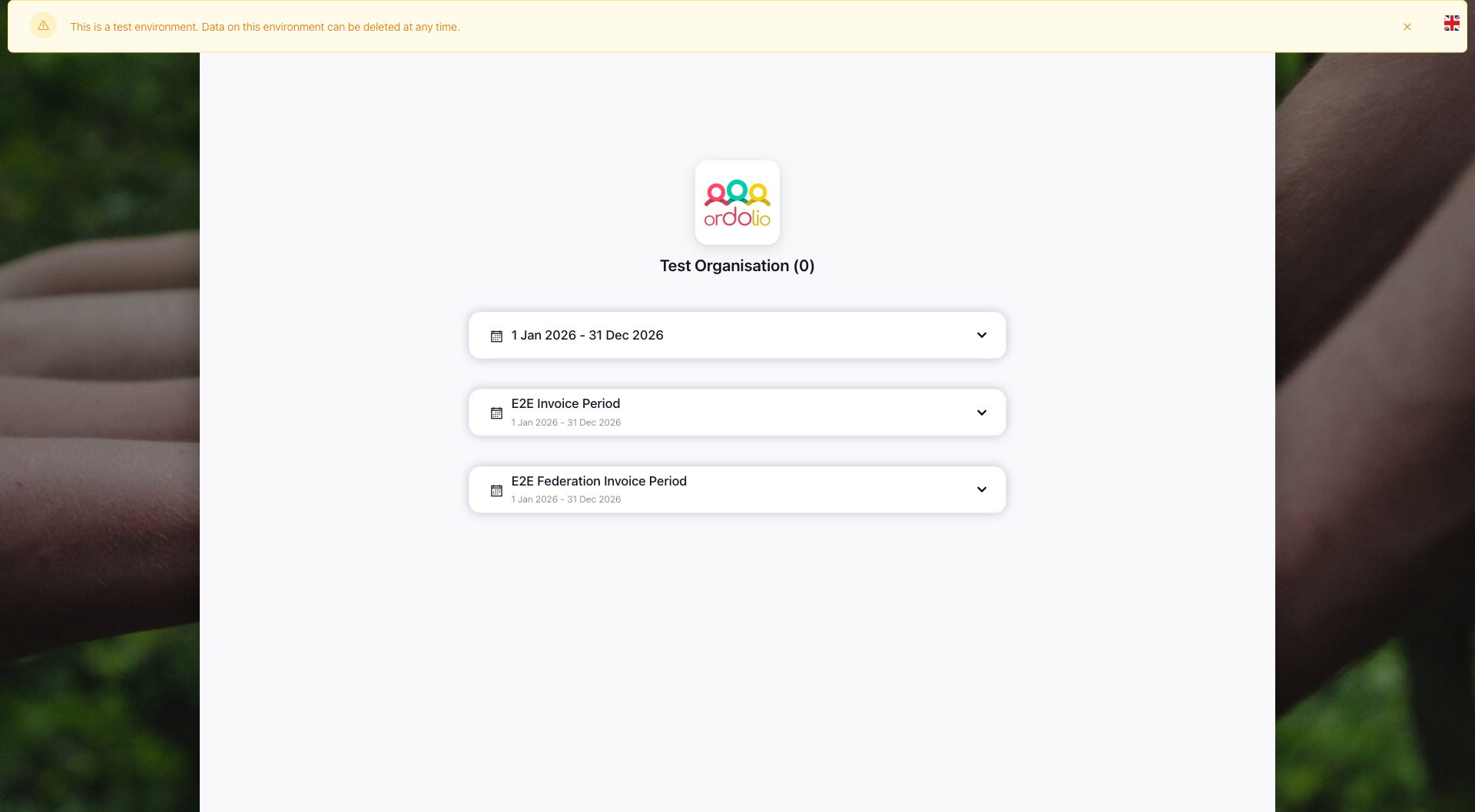
Task: Click date subtitle under E2E Invoice Period
Action: pyautogui.click(x=566, y=423)
